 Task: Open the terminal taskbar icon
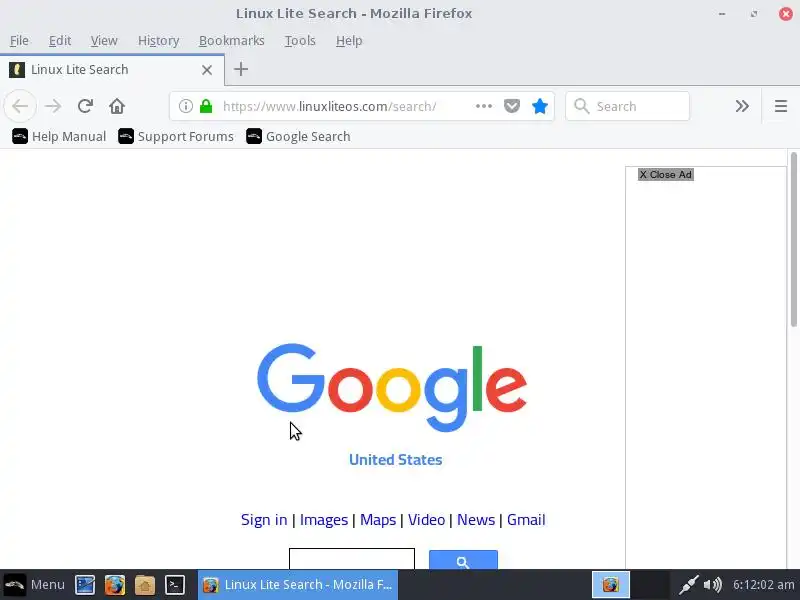(x=174, y=585)
